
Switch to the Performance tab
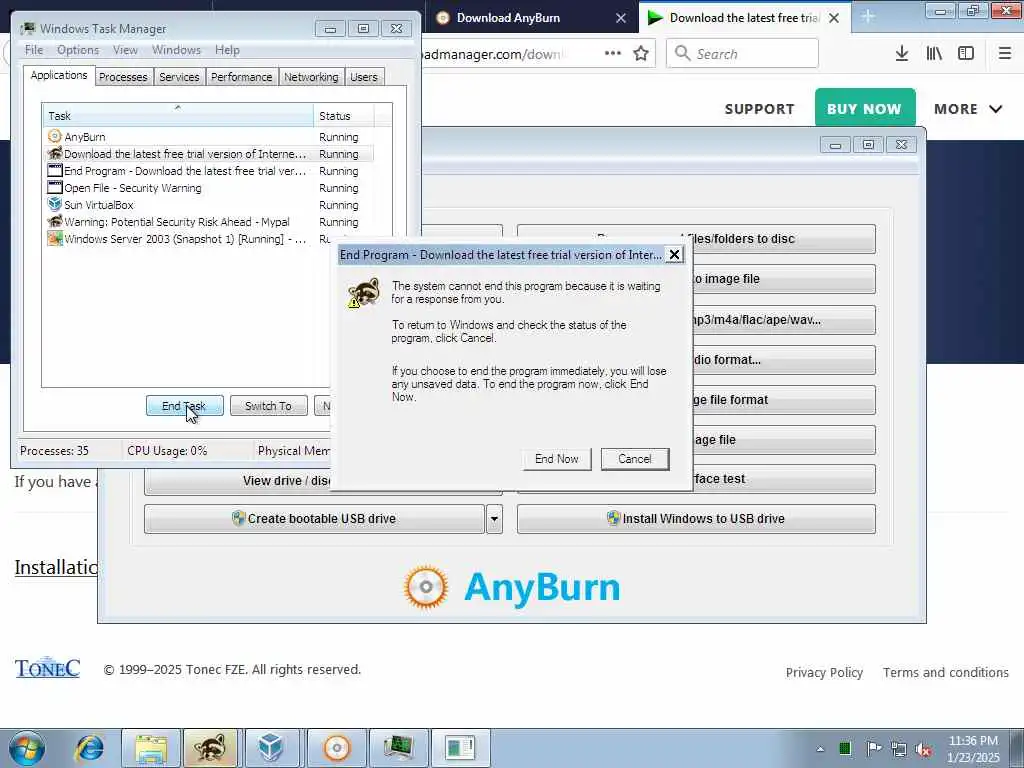coord(241,76)
